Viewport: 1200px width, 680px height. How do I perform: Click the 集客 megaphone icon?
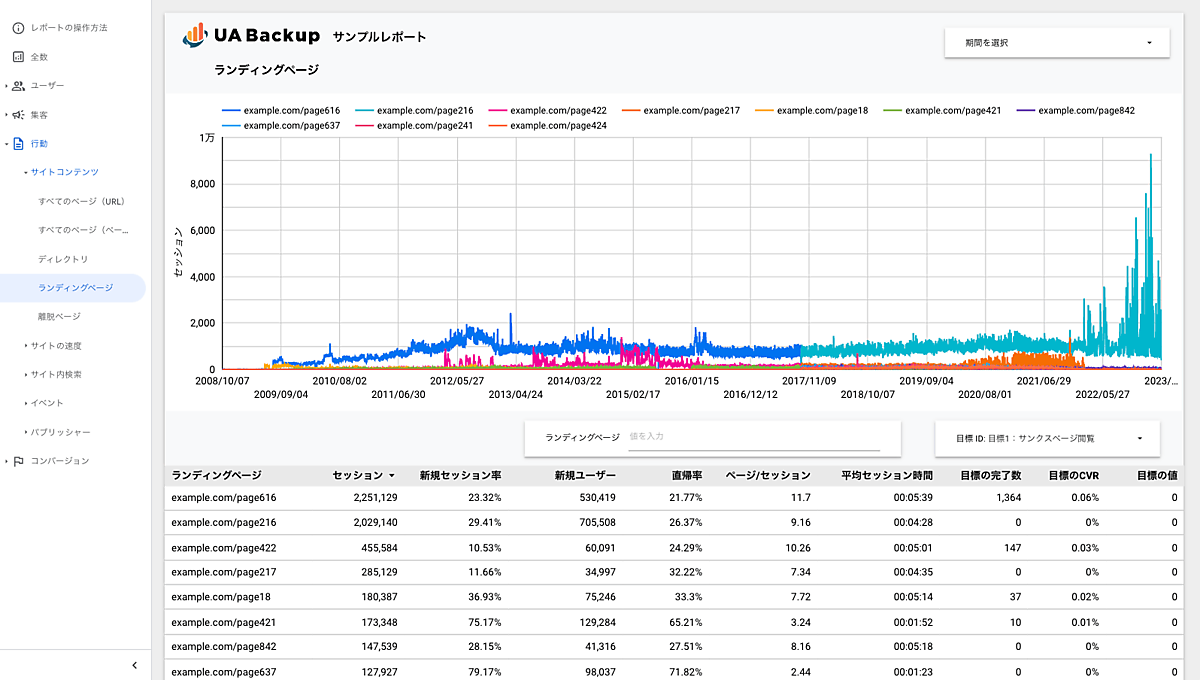tap(18, 115)
